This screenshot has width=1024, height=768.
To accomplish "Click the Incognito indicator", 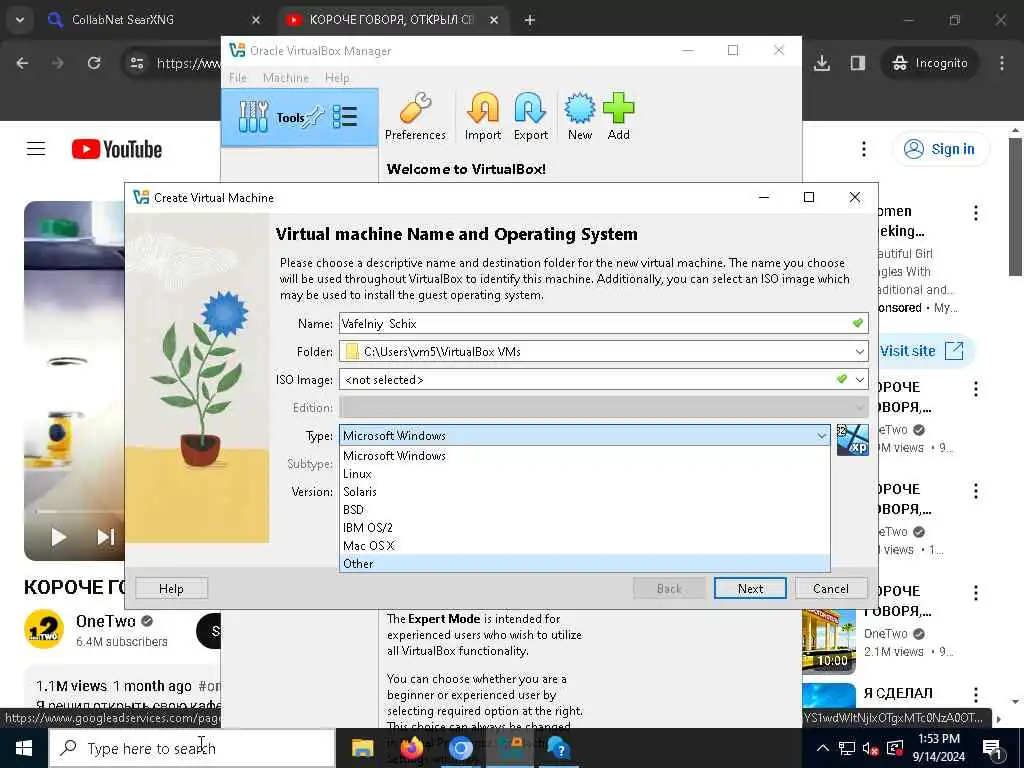I will tap(930, 63).
